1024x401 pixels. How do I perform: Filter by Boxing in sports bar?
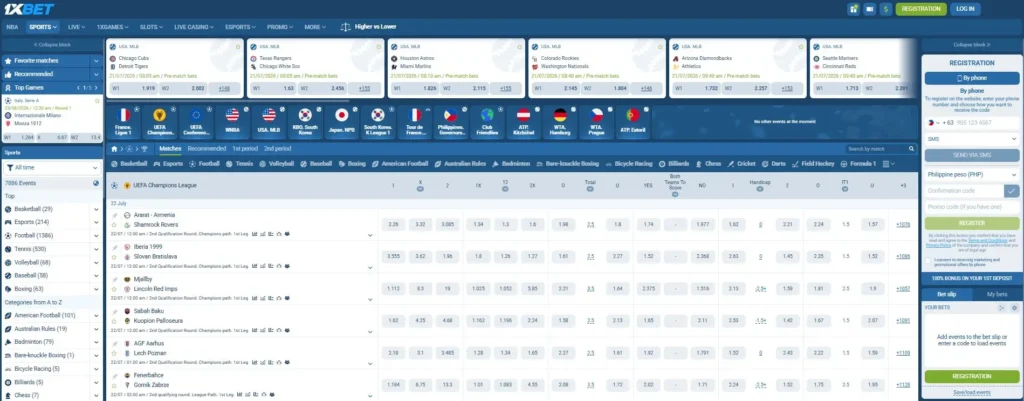352,164
